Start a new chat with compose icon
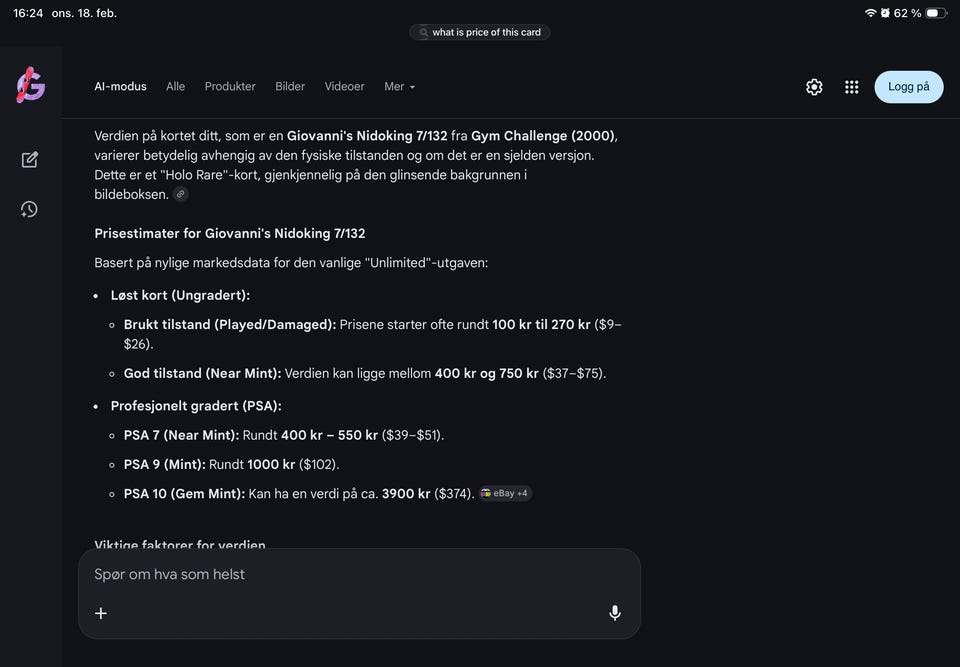 [30, 160]
